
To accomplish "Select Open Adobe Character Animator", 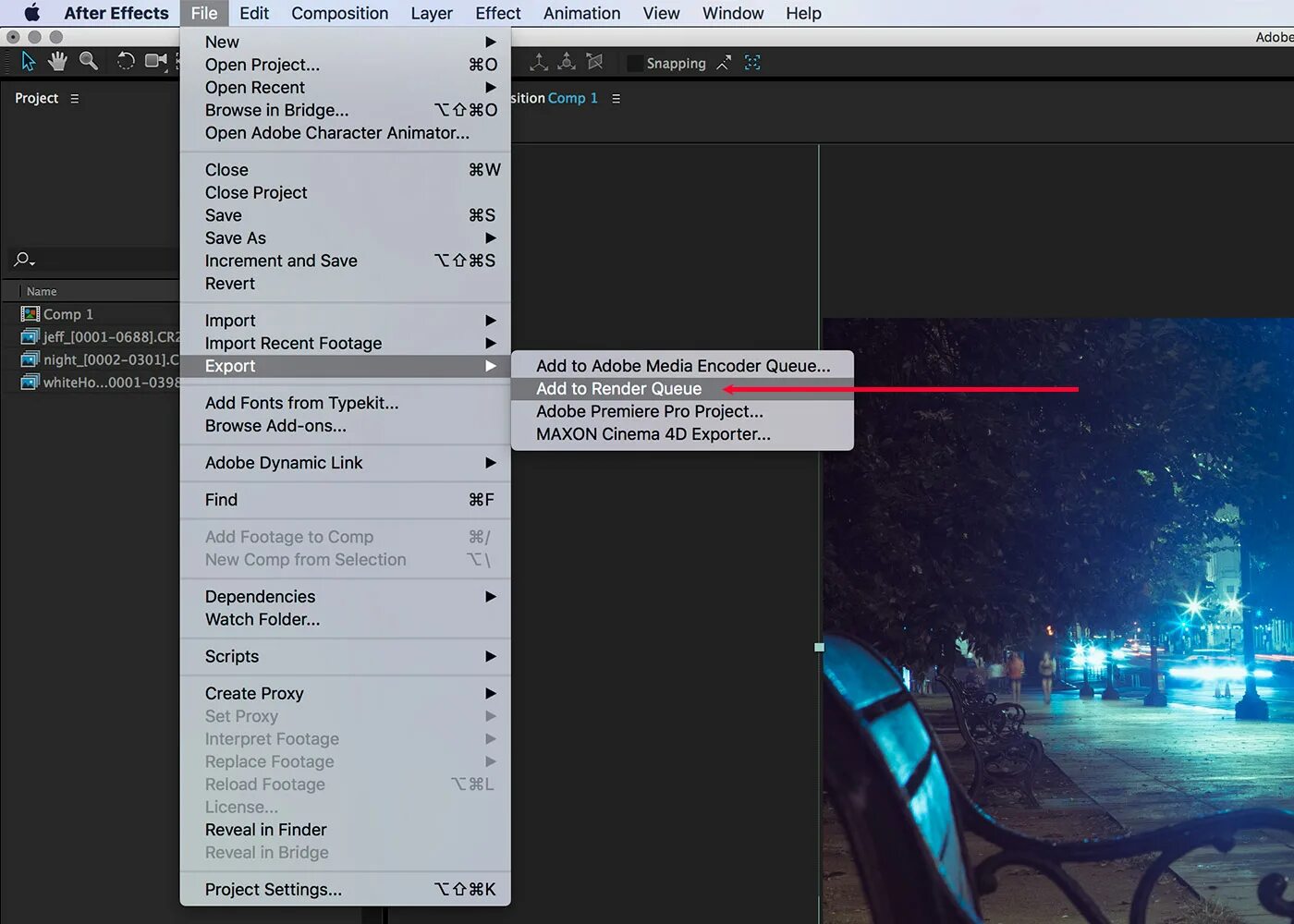I will coord(346,133).
